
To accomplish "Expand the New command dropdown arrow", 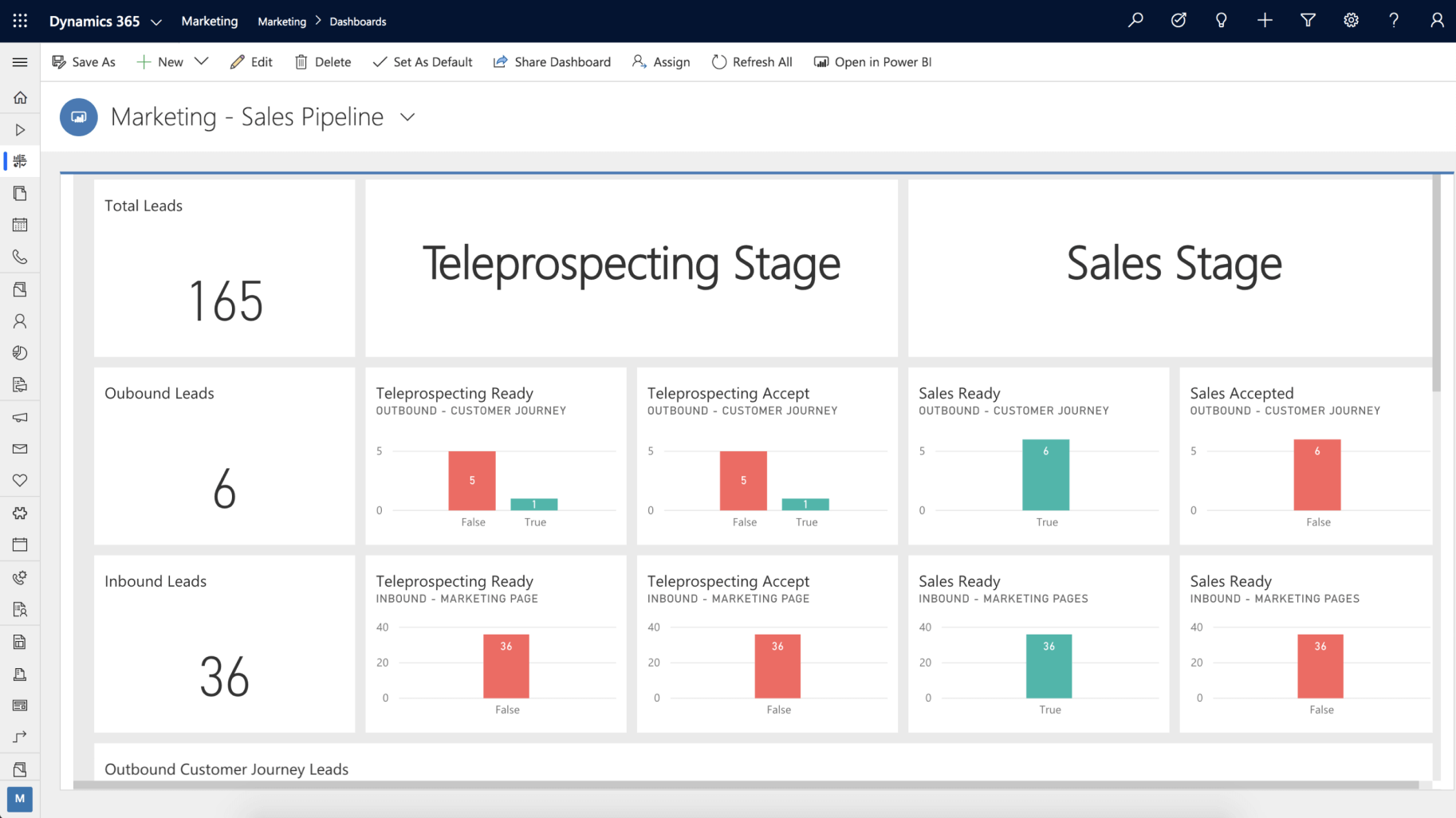I will click(202, 61).
